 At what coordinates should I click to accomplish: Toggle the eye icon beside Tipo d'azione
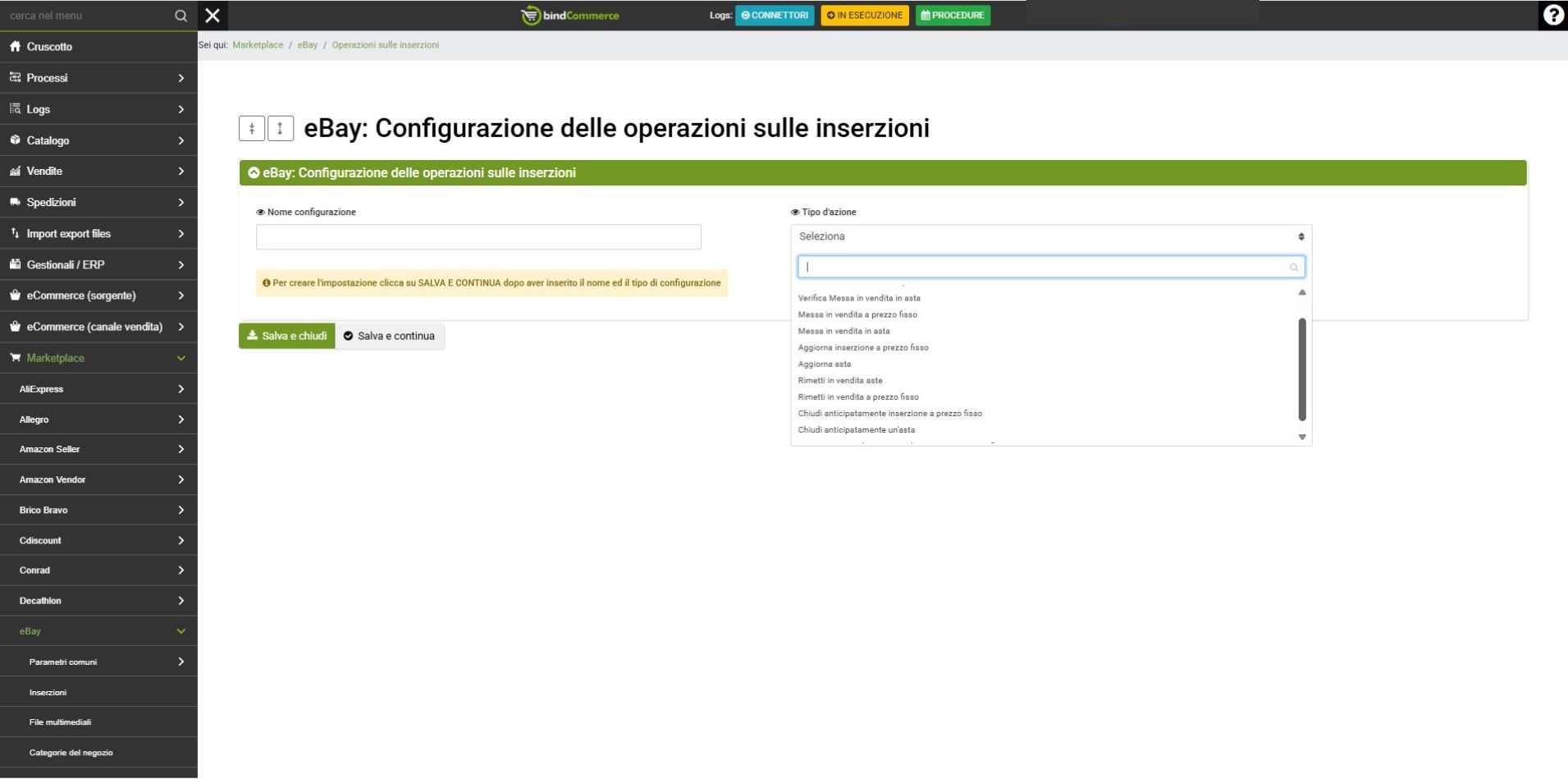(x=794, y=213)
